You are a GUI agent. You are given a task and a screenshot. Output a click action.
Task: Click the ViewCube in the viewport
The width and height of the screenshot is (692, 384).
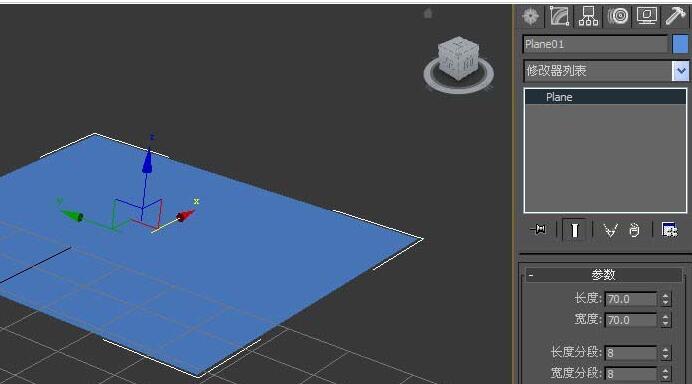click(x=459, y=58)
